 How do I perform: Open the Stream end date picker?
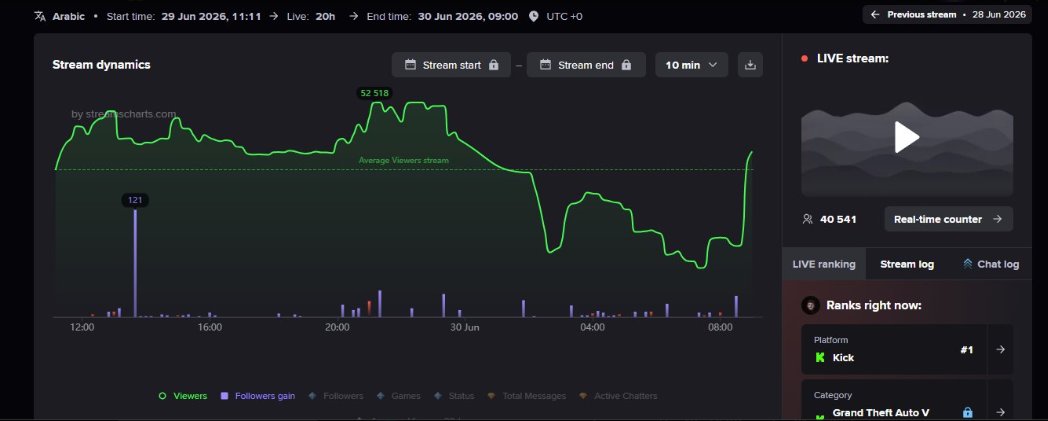click(x=586, y=65)
